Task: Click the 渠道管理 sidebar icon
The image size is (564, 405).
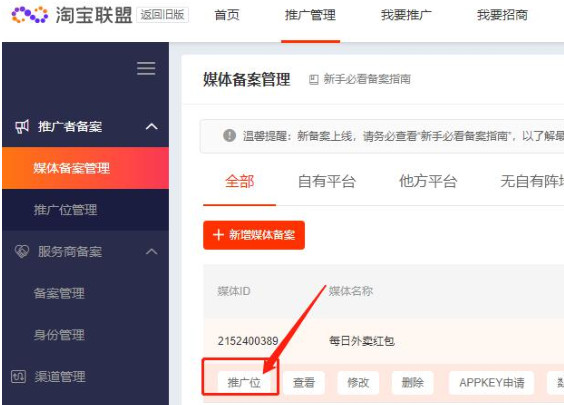Action: (19, 377)
